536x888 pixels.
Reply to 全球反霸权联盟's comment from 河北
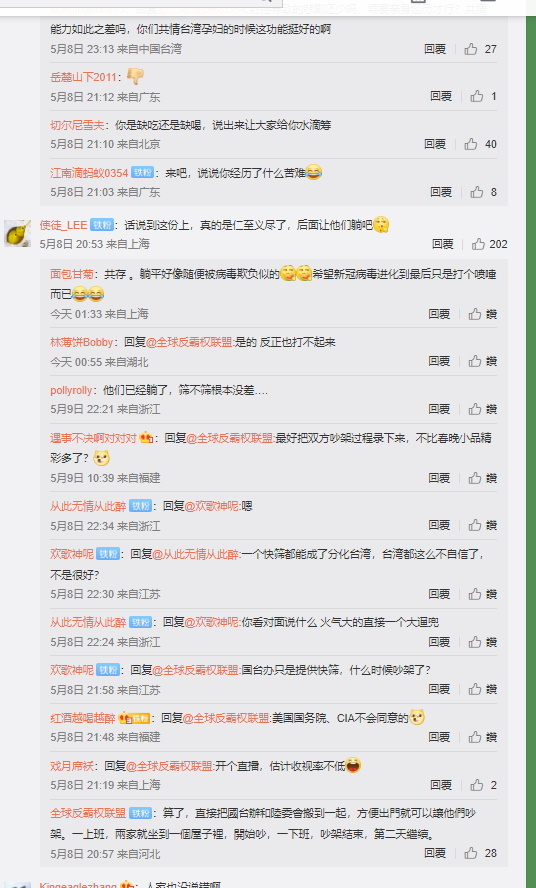(435, 853)
